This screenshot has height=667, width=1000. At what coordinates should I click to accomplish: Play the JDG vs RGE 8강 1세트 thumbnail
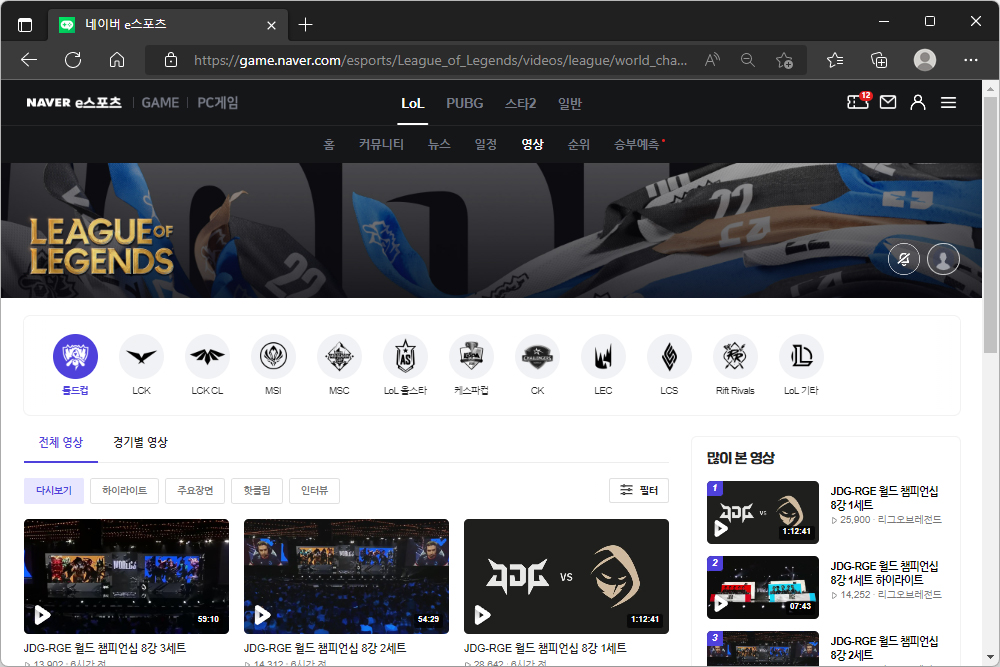566,576
